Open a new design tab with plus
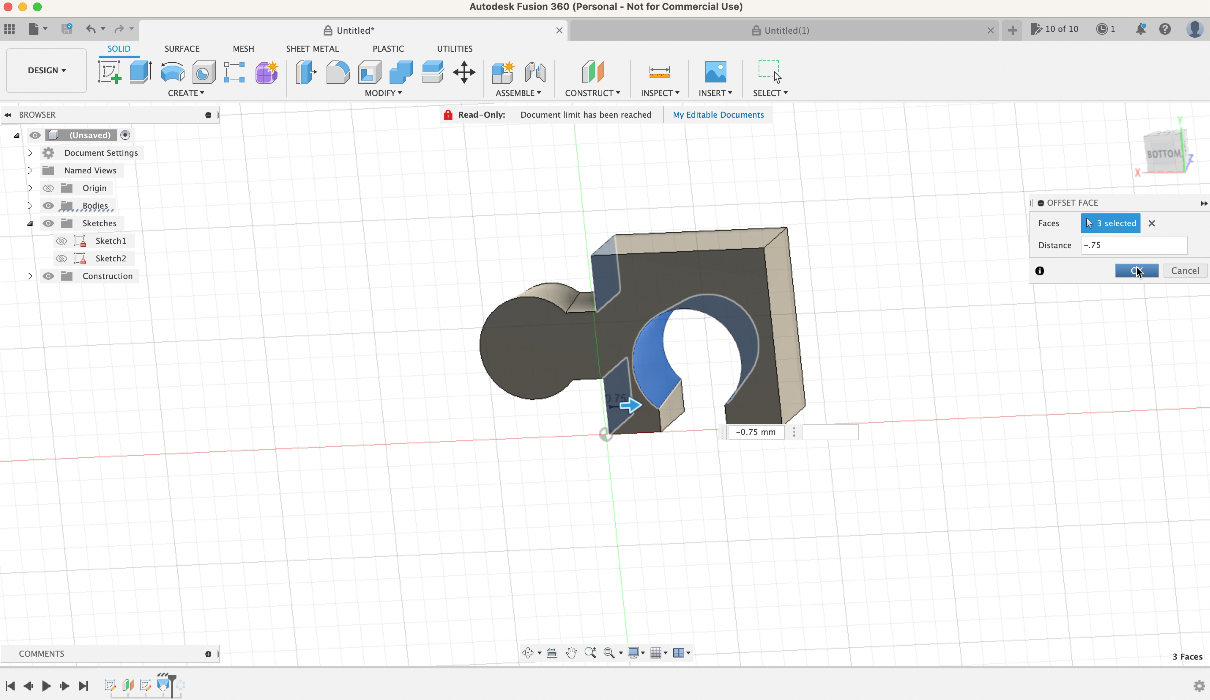 [x=1013, y=30]
